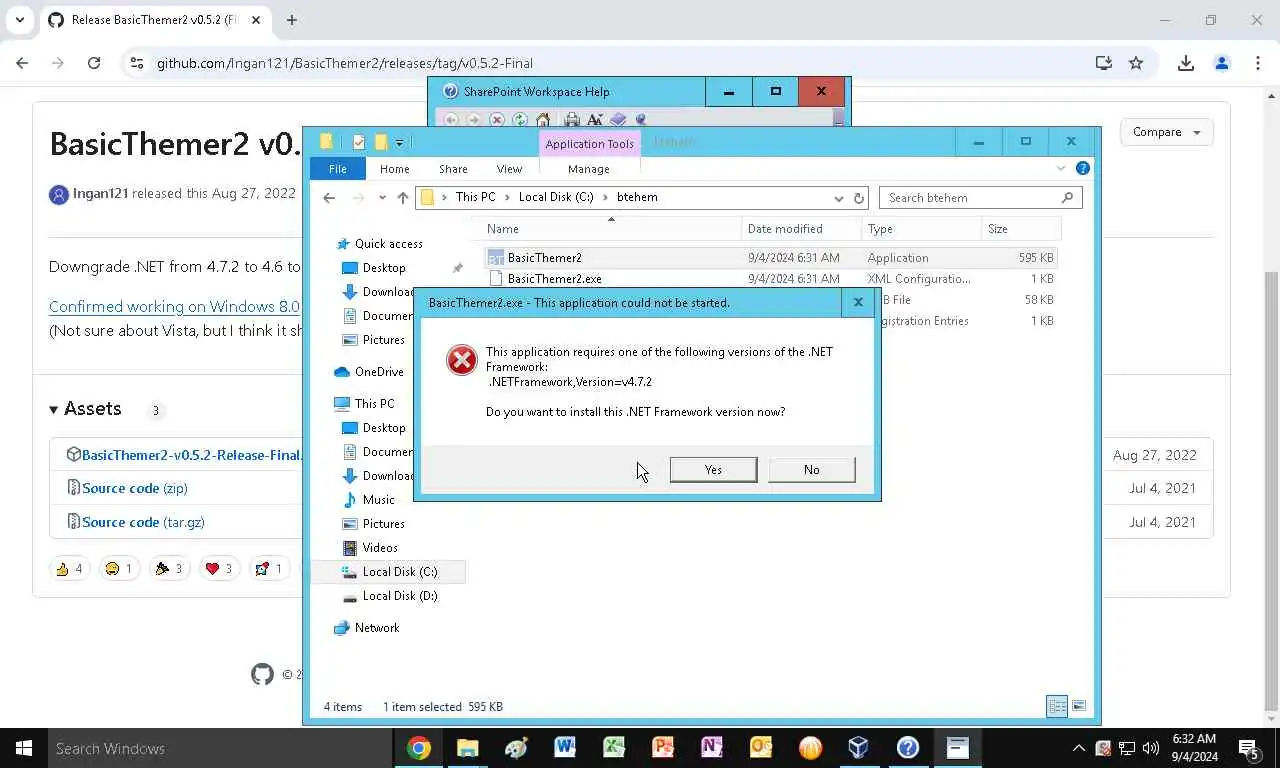1280x768 pixels.
Task: Click the Search btehem field
Action: [x=980, y=198]
